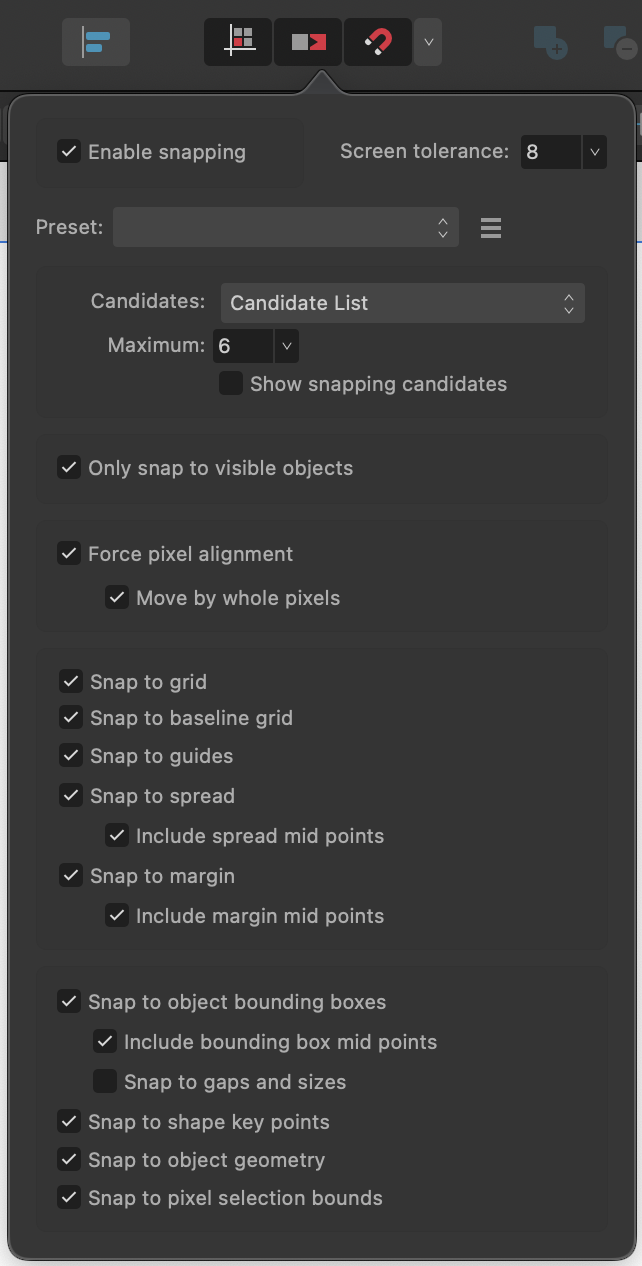This screenshot has width=642, height=1266.
Task: Select the snapping magnet toolbar icon
Action: click(377, 42)
